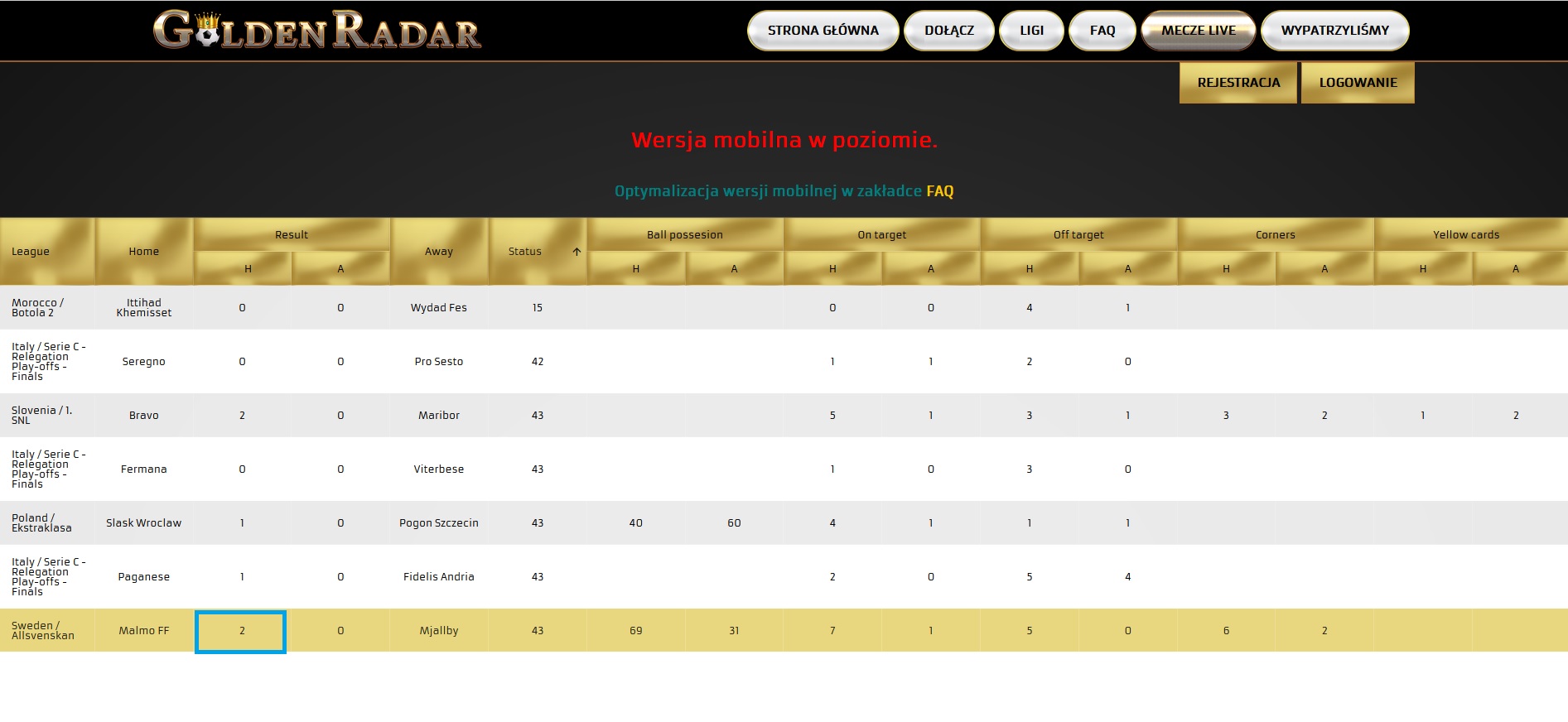Select the Slask Wroclaw match row

coord(784,523)
